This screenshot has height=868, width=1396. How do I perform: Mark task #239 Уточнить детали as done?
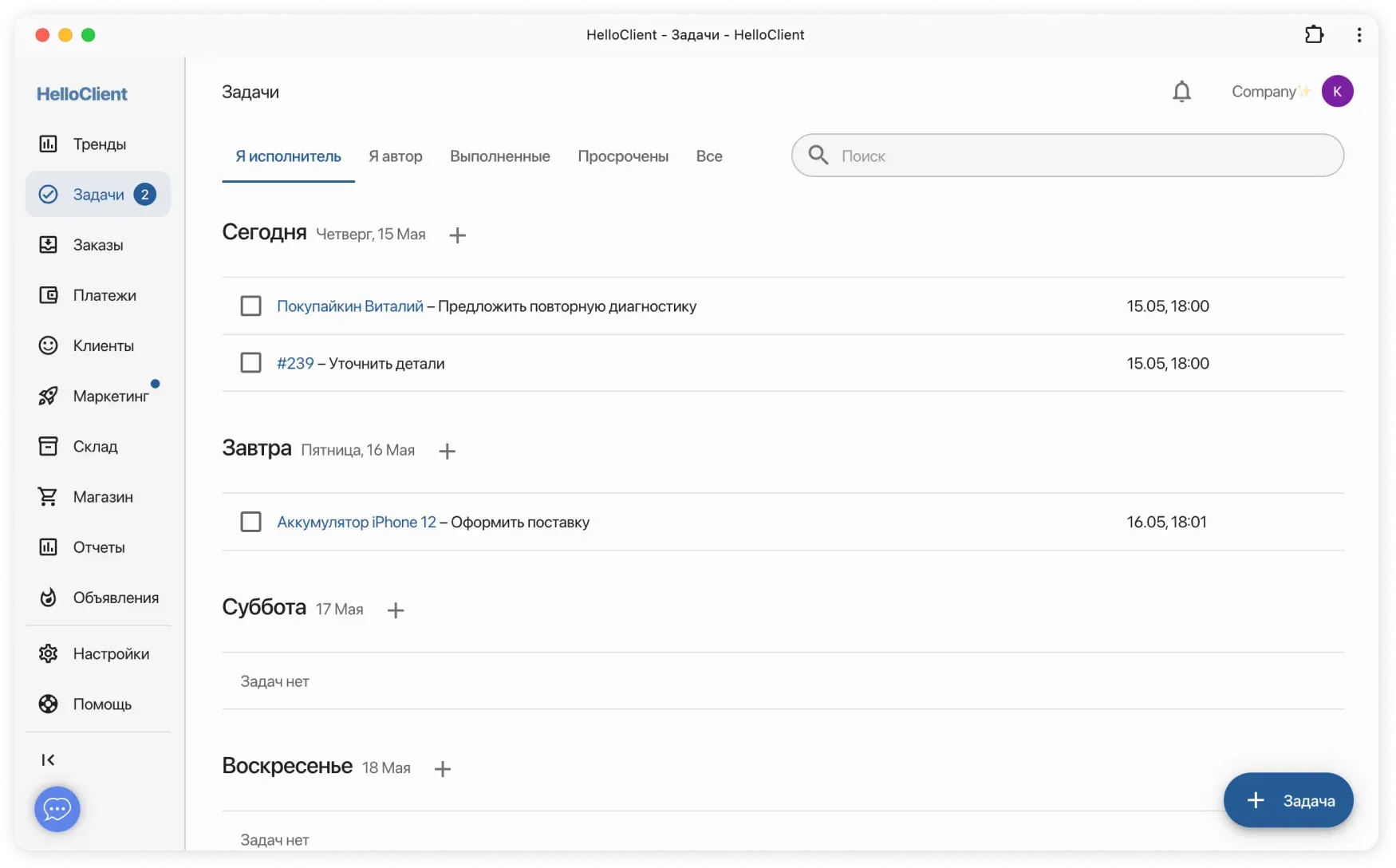pos(250,363)
